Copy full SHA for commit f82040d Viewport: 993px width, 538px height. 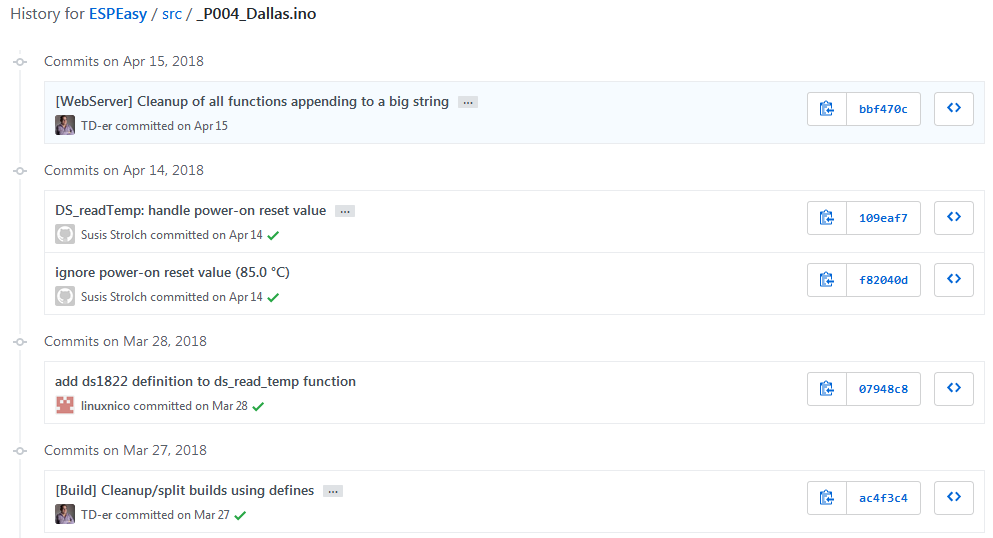(826, 280)
